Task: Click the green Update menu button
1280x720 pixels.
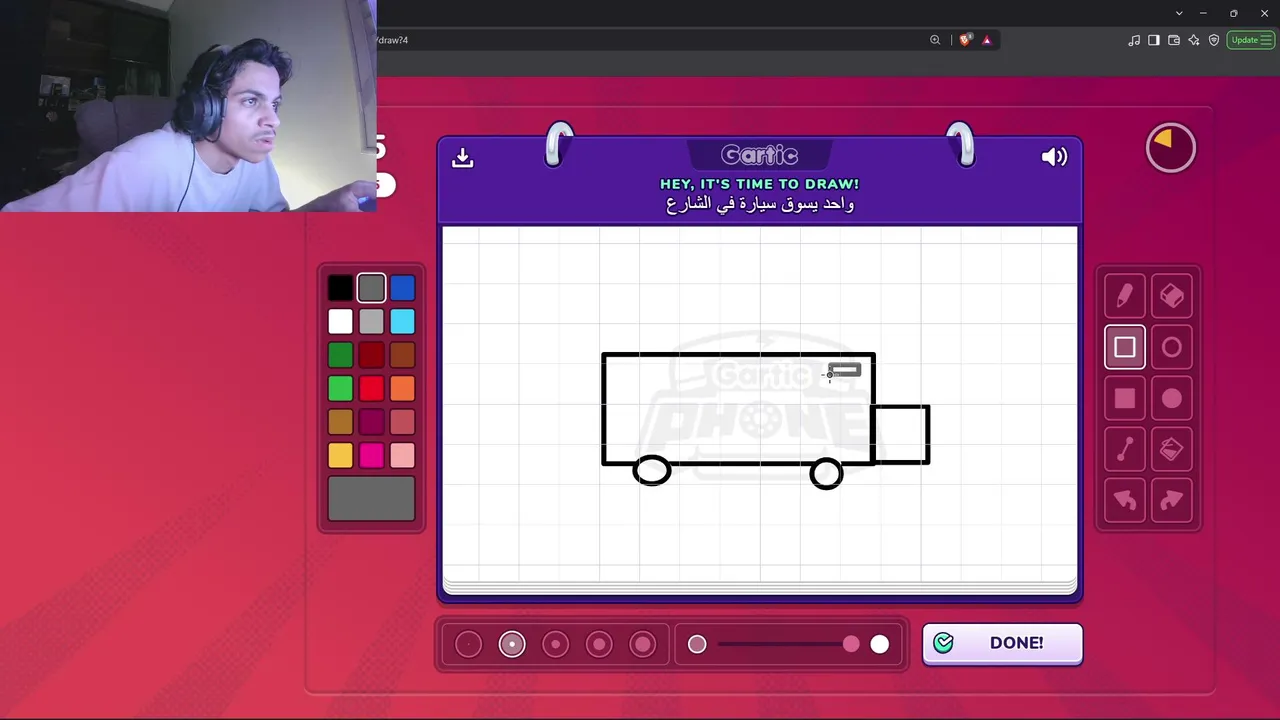Action: (1251, 40)
